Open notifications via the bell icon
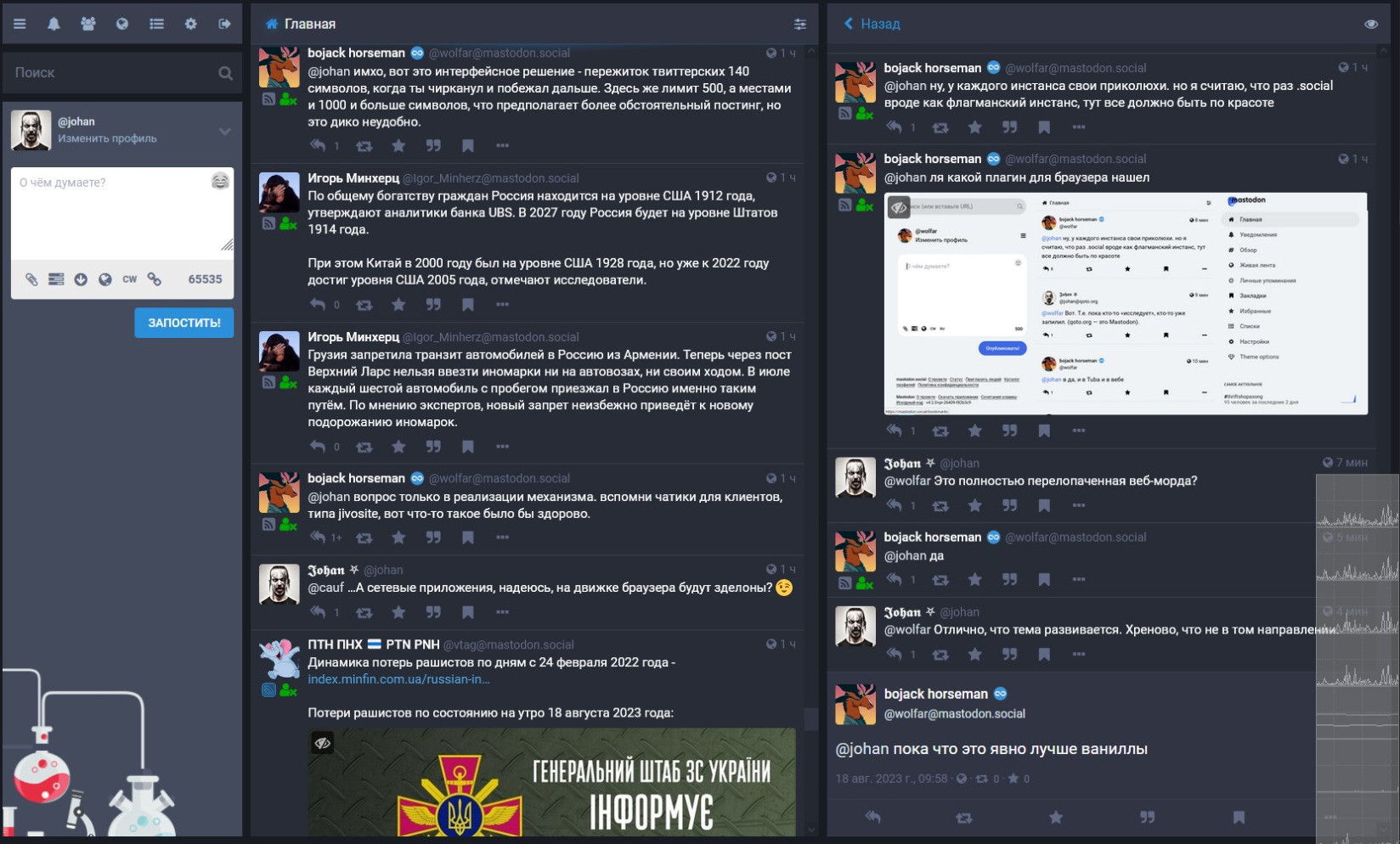 [54, 24]
